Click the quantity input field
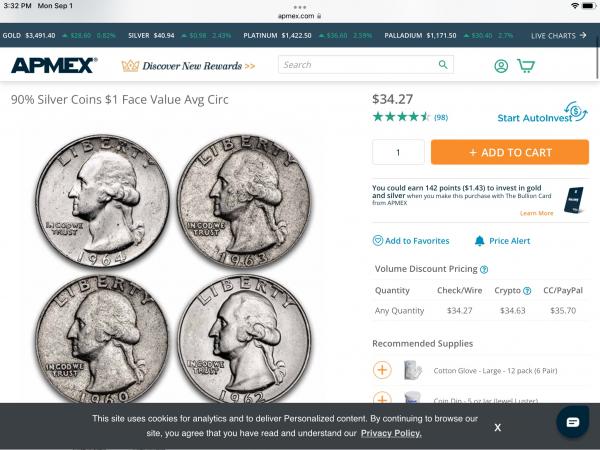This screenshot has width=600, height=450. (x=398, y=152)
